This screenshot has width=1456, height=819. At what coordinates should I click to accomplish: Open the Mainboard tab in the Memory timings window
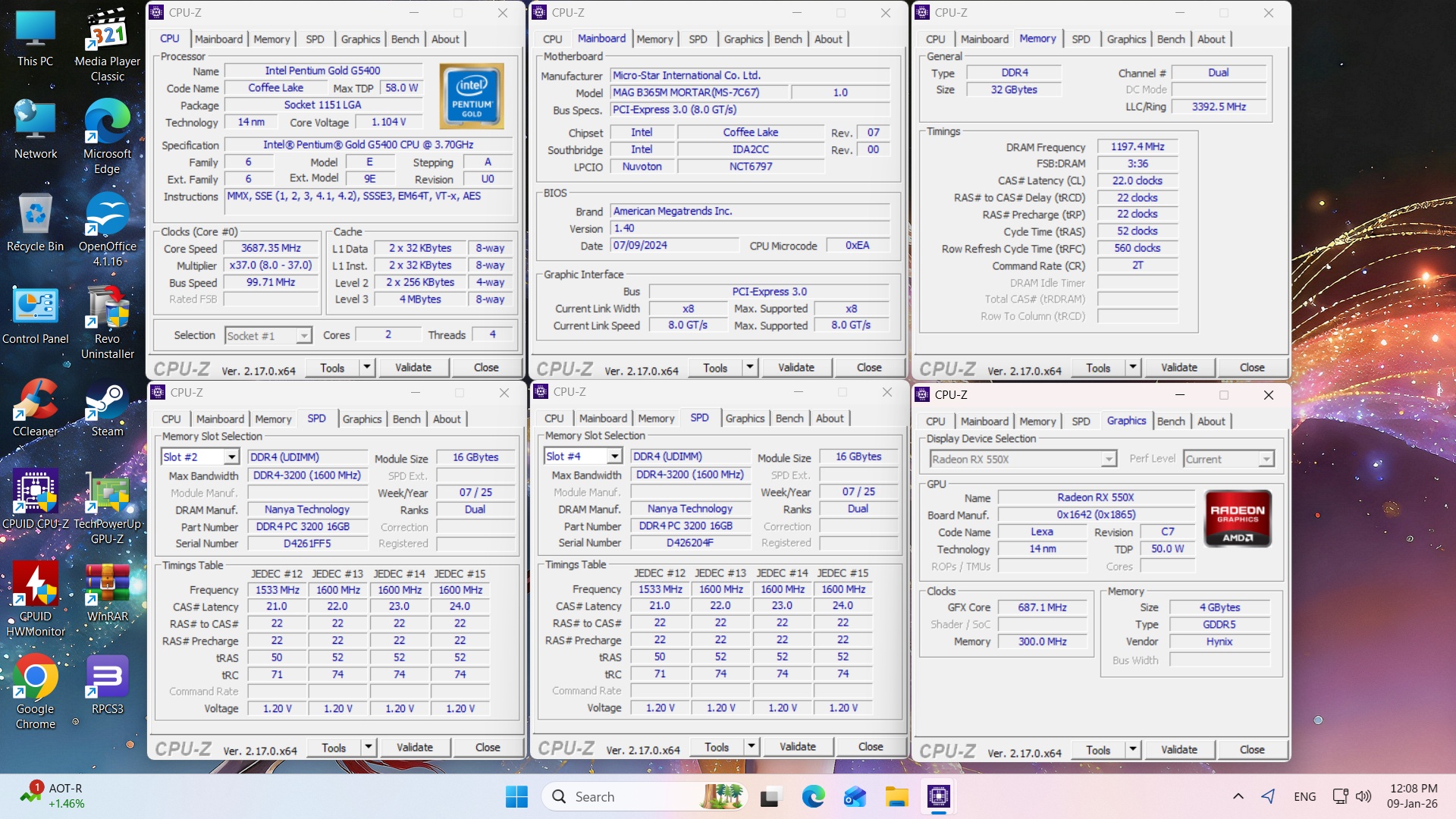984,39
